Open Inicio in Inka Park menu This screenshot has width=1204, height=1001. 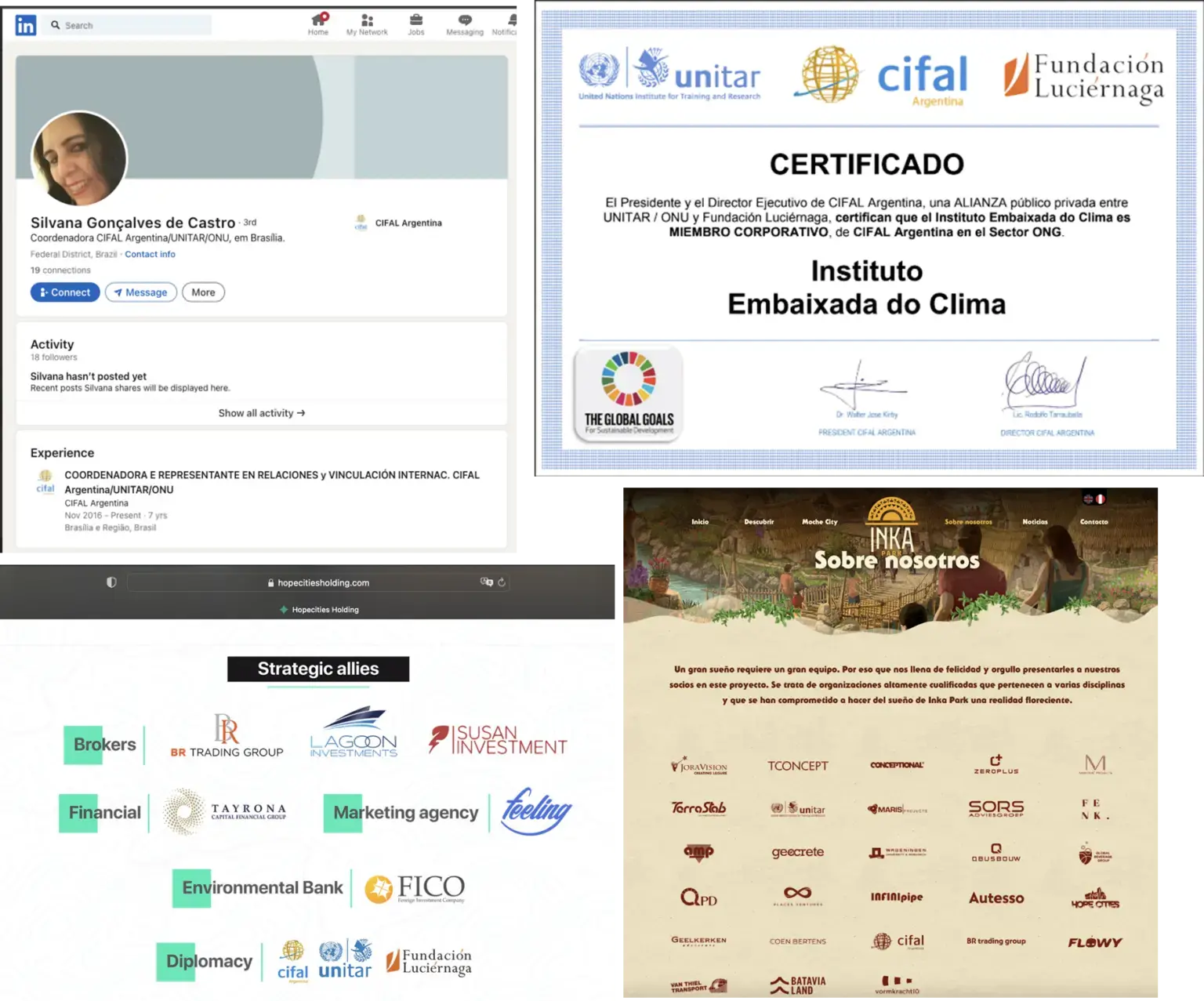point(700,521)
